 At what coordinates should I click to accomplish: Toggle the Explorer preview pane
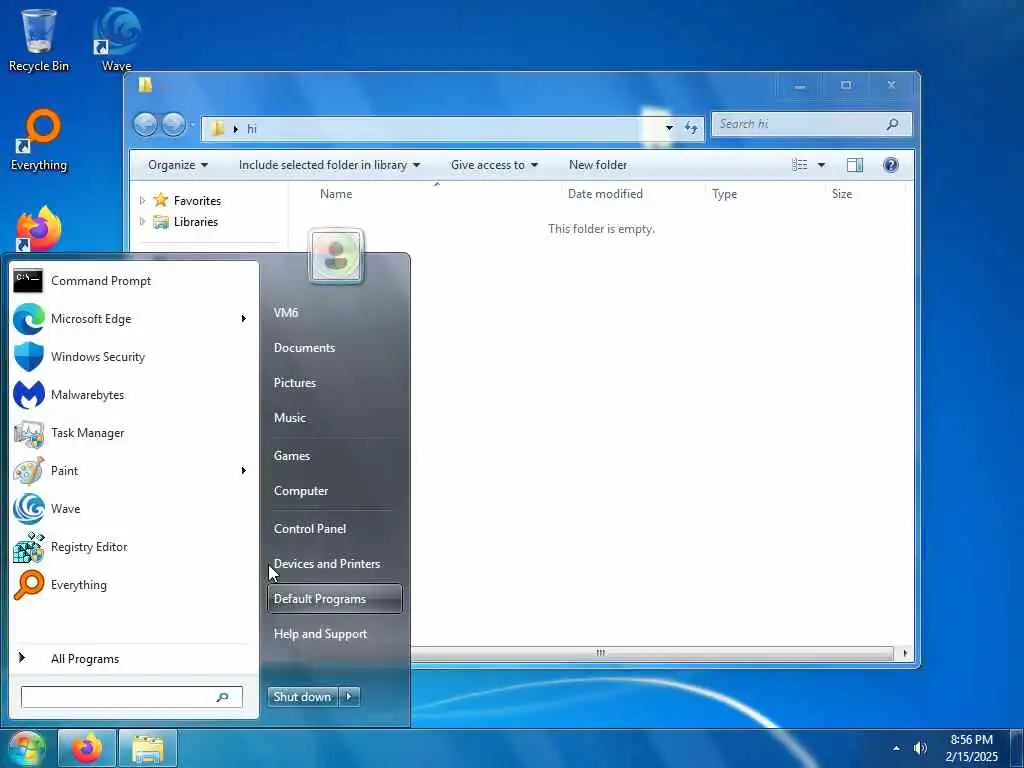tap(855, 165)
